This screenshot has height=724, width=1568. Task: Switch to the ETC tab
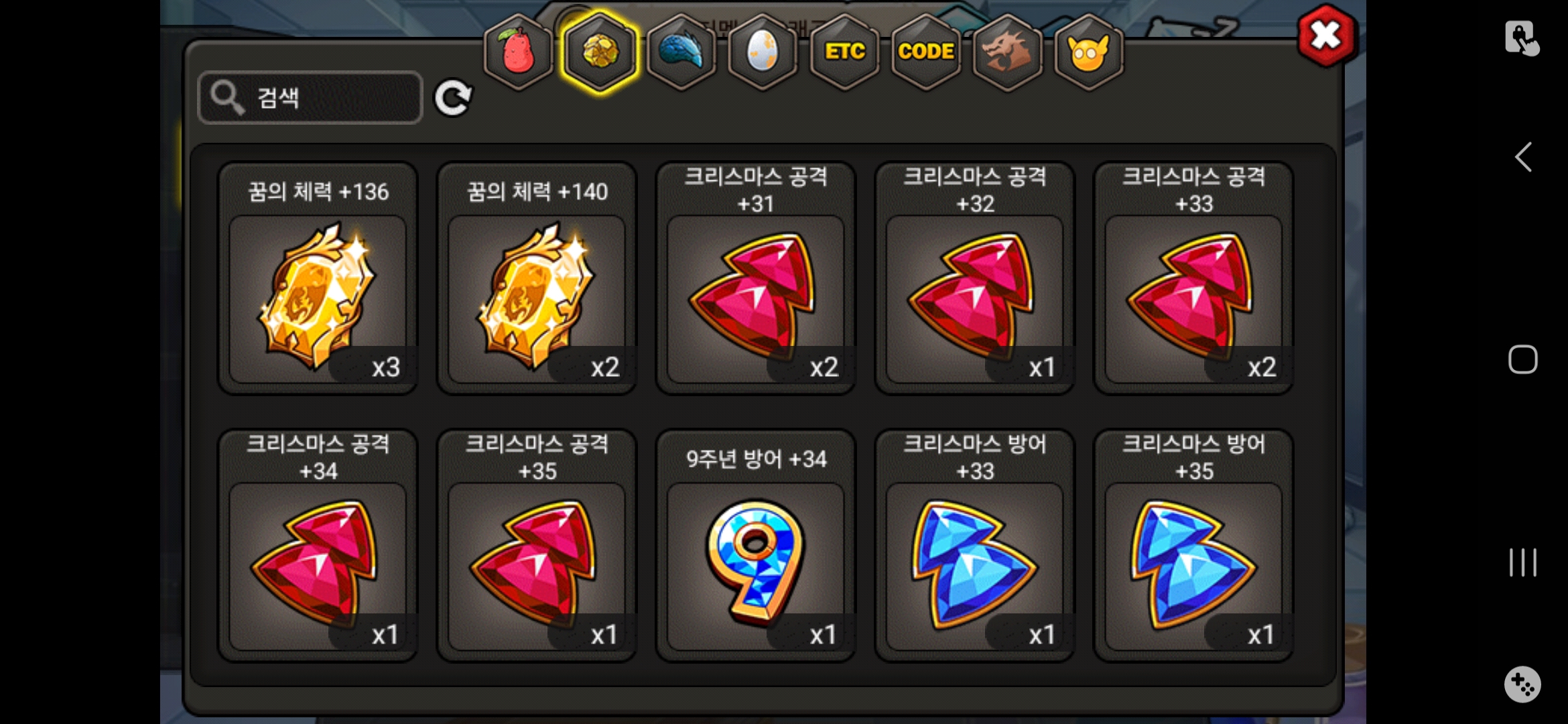pyautogui.click(x=844, y=52)
